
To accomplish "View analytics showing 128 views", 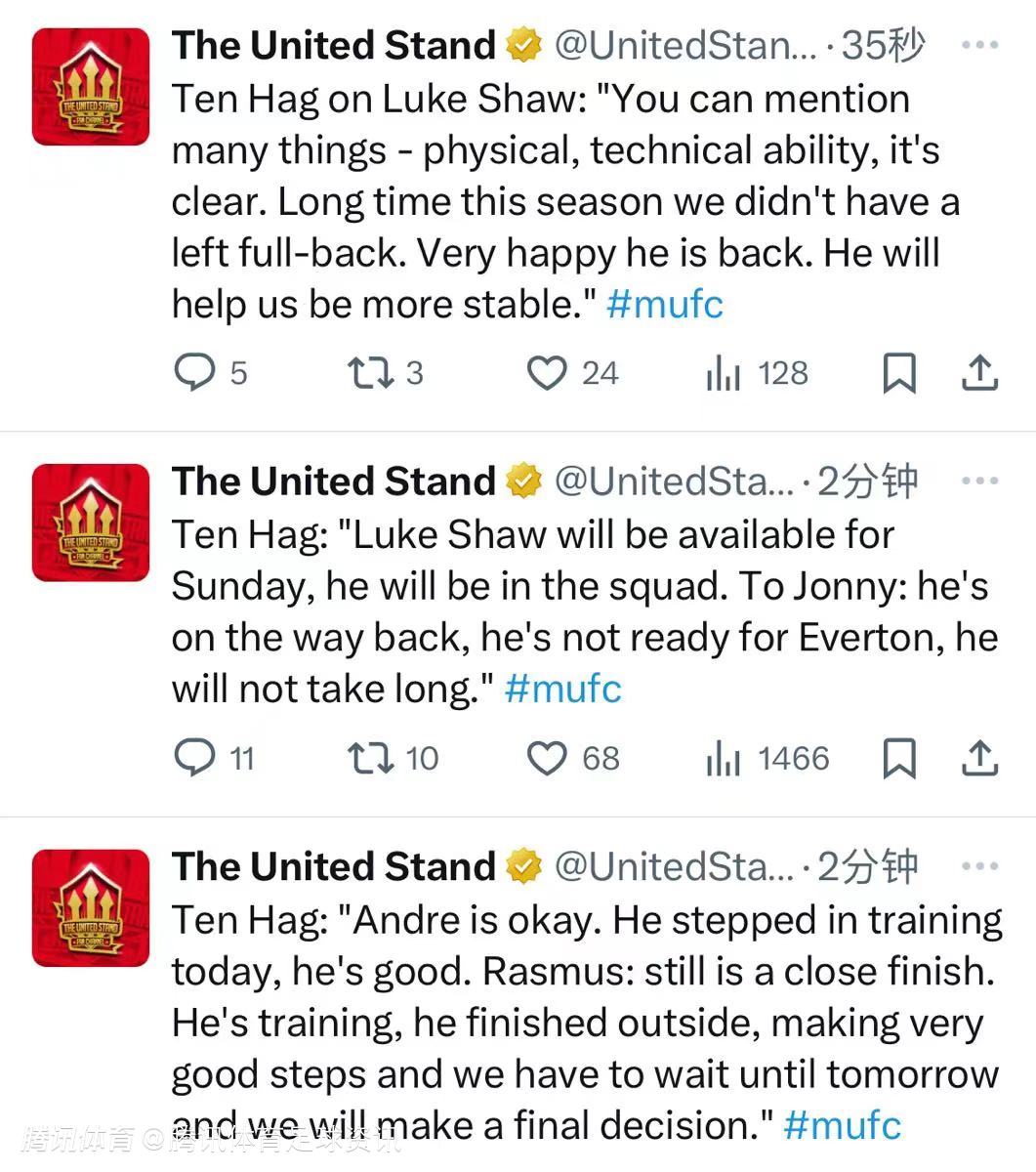I will (x=724, y=373).
